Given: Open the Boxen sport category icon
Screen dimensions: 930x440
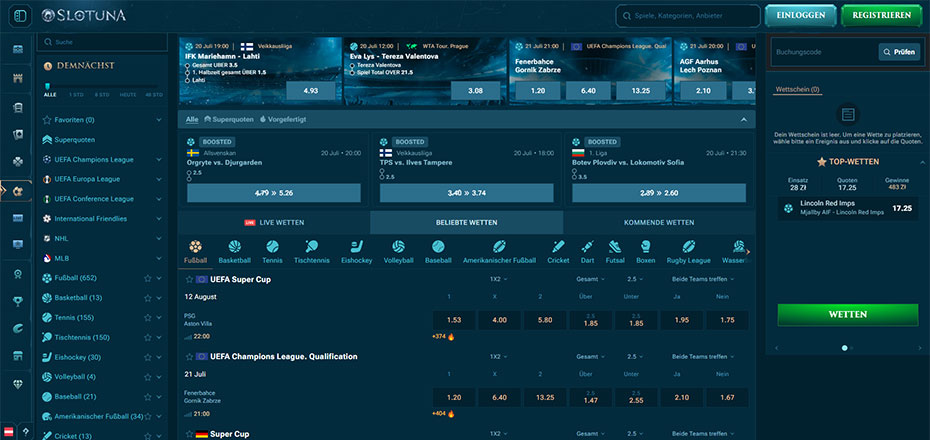Looking at the screenshot, I should tap(646, 246).
